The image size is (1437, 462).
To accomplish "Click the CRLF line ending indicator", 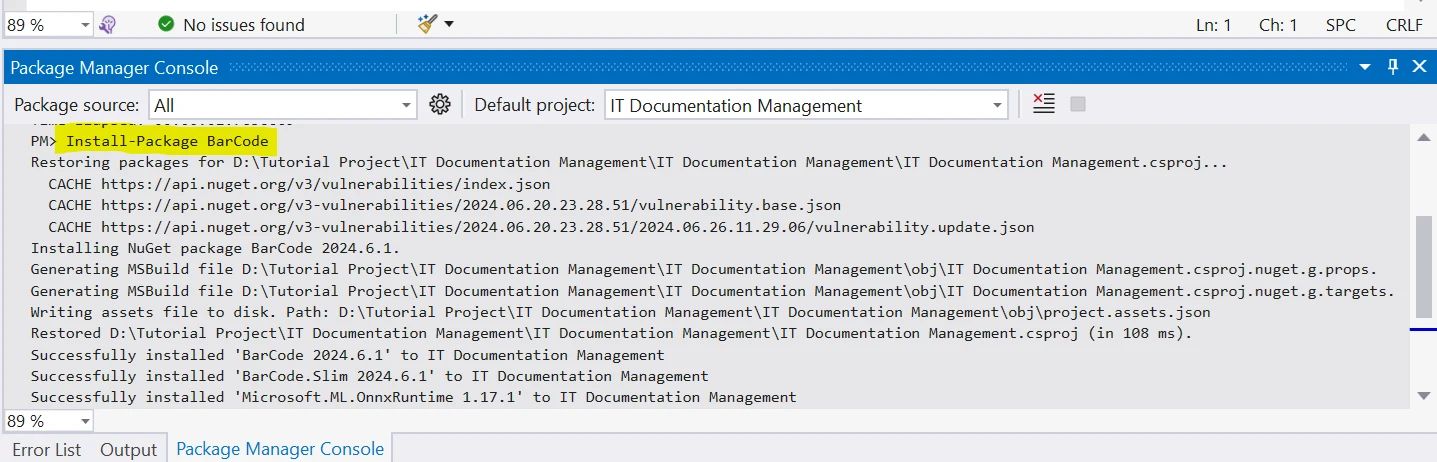I will click(1404, 25).
